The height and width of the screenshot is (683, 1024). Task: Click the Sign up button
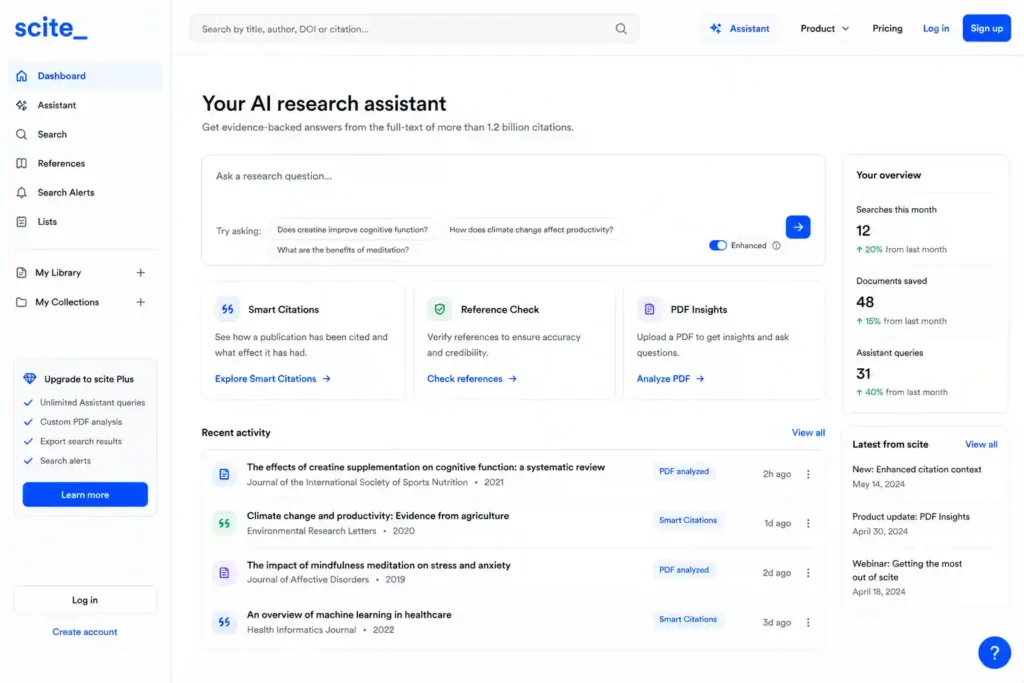point(986,28)
